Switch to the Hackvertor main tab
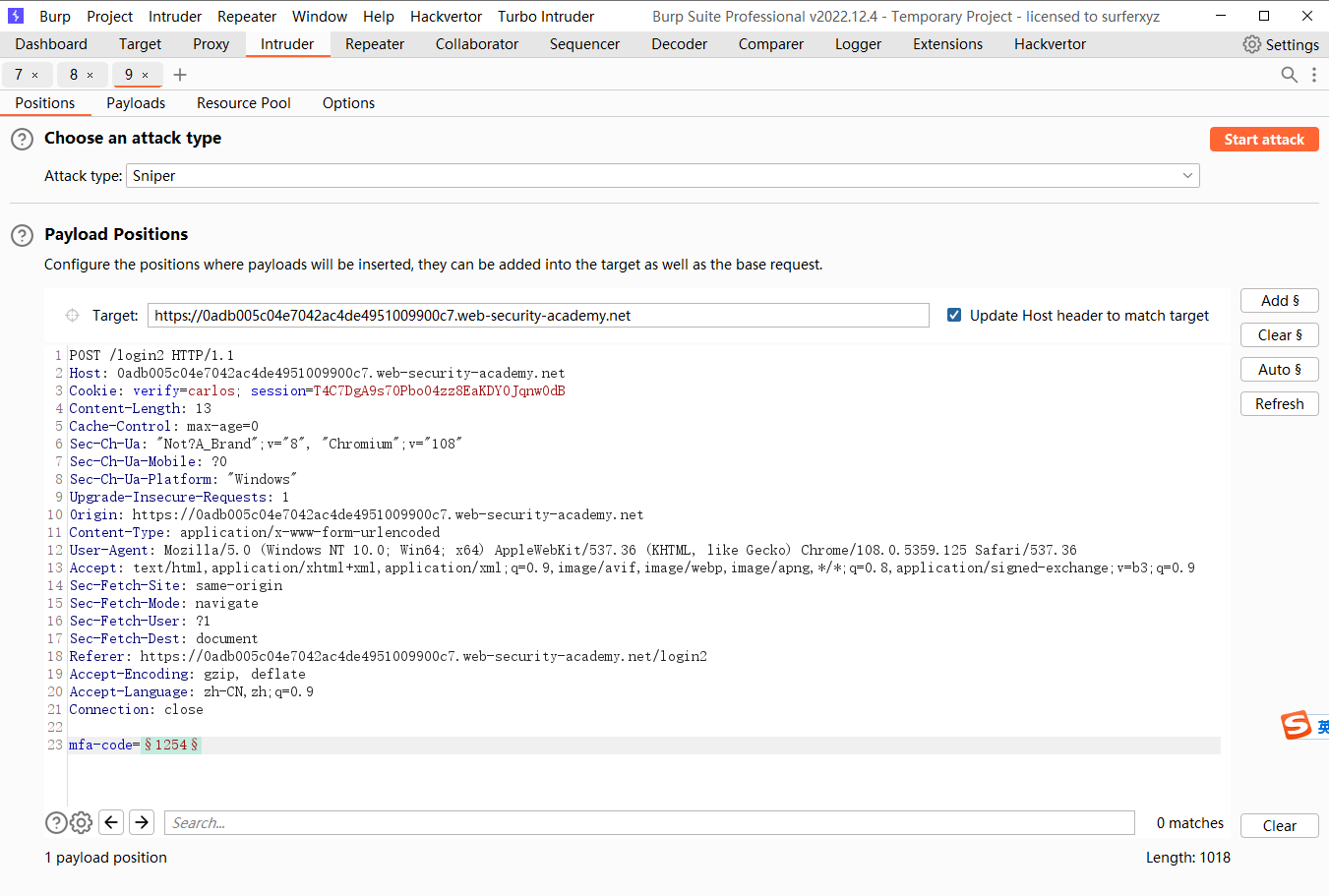Viewport: 1329px width, 896px height. (1051, 44)
